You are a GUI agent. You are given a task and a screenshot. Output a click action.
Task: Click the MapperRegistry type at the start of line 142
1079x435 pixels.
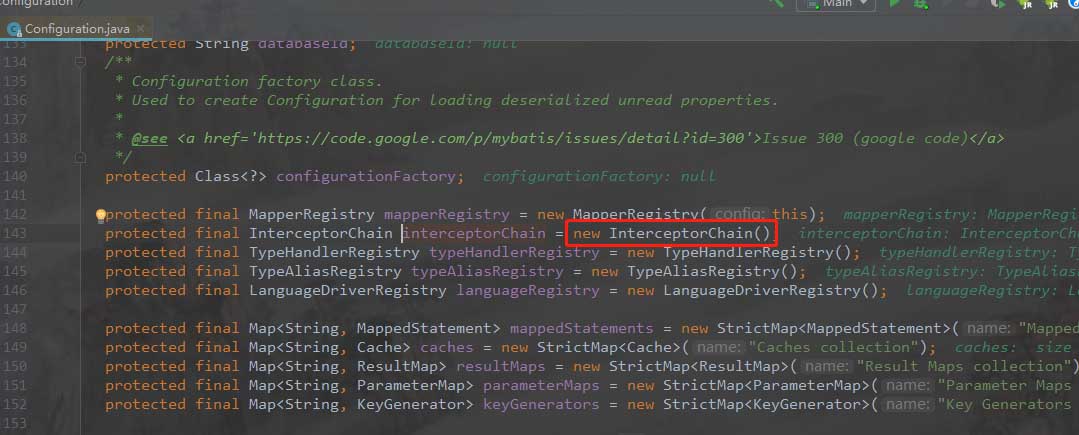click(x=312, y=215)
